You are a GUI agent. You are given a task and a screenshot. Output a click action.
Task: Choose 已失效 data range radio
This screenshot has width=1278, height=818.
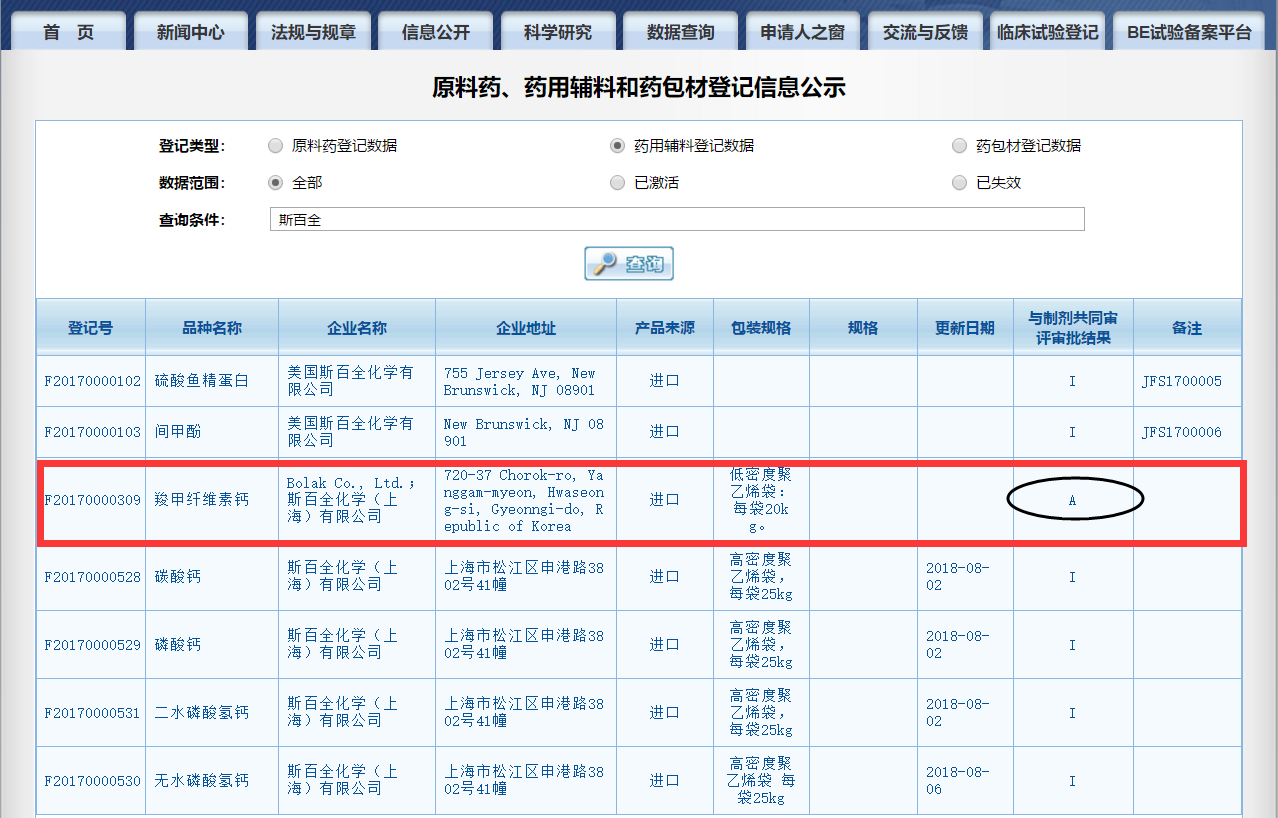960,183
